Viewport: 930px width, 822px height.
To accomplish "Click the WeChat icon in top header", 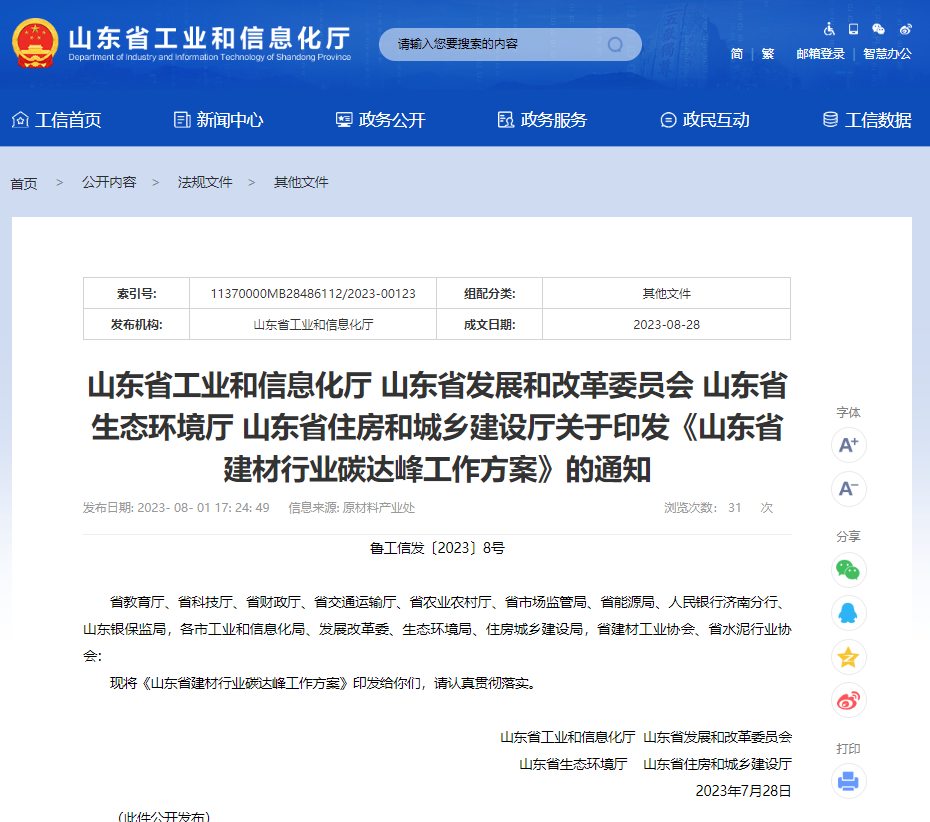I will (879, 29).
